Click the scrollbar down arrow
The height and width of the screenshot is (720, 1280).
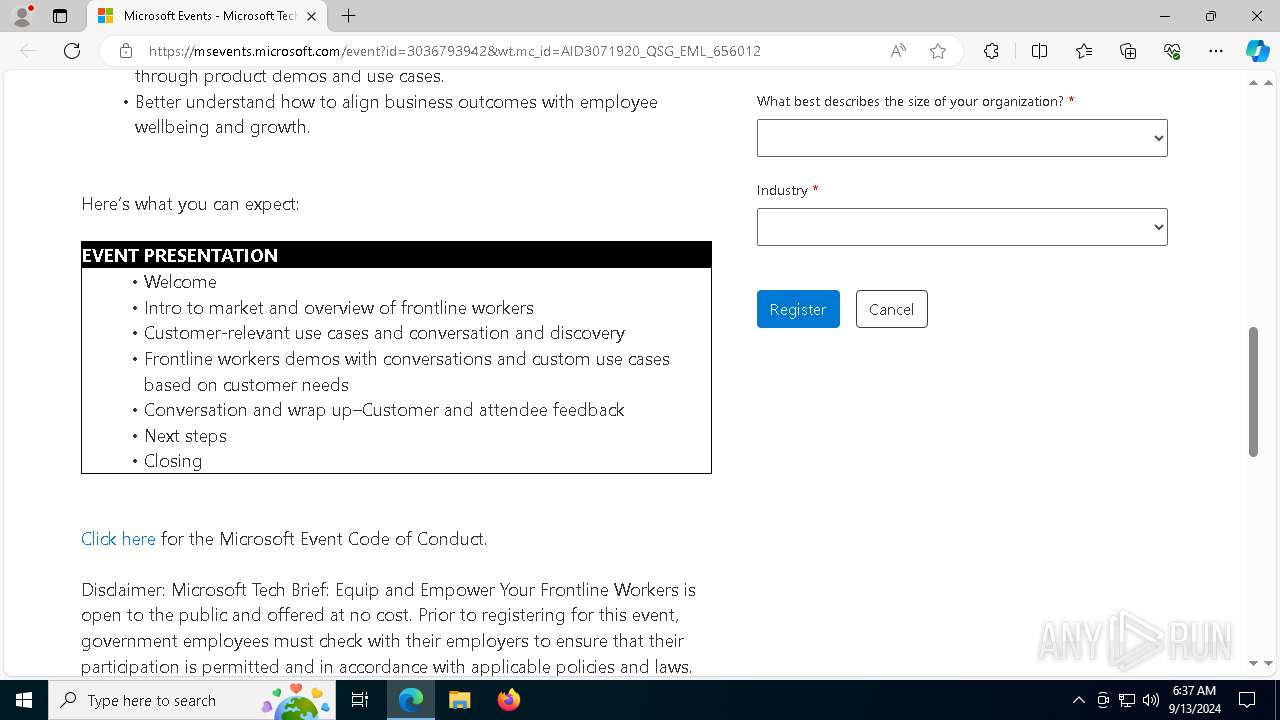click(x=1254, y=662)
